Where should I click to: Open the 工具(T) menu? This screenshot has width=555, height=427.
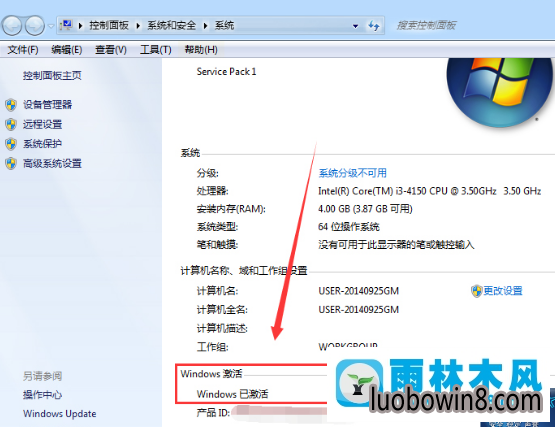point(155,50)
